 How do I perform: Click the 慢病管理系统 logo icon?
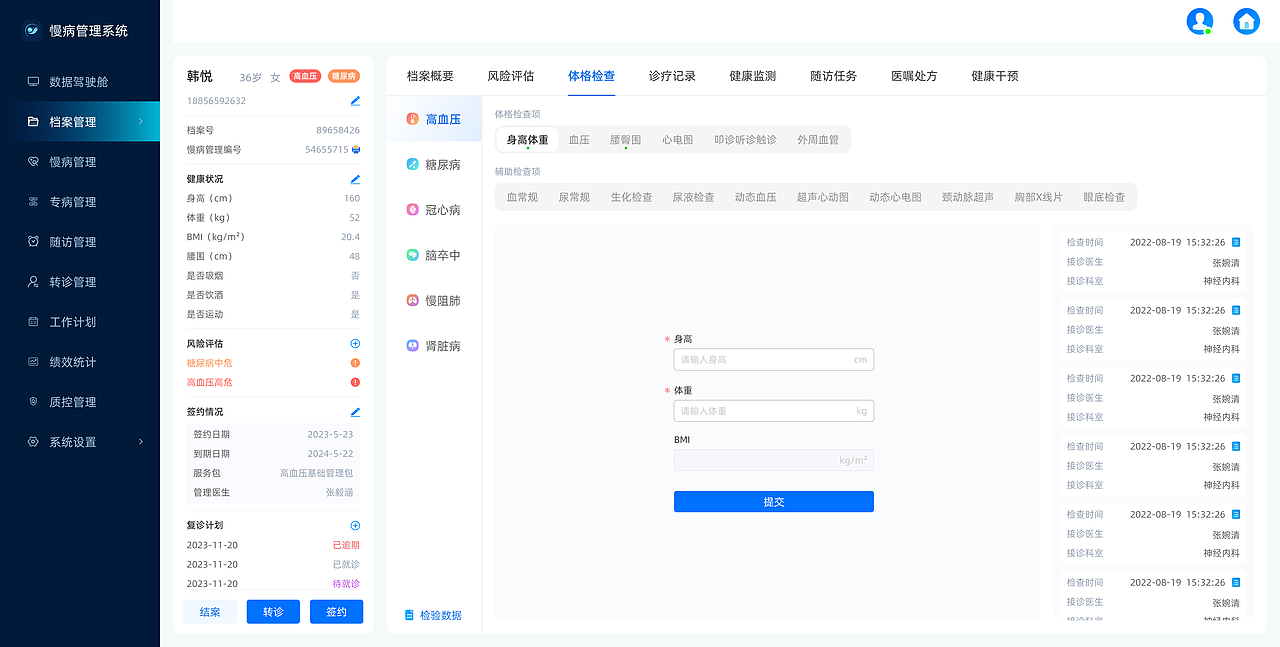tap(33, 30)
